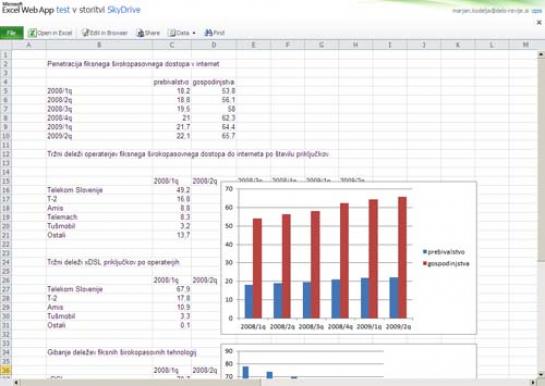Viewport: 545px width, 386px height.
Task: Click the row 36 header
Action: click(x=6, y=370)
